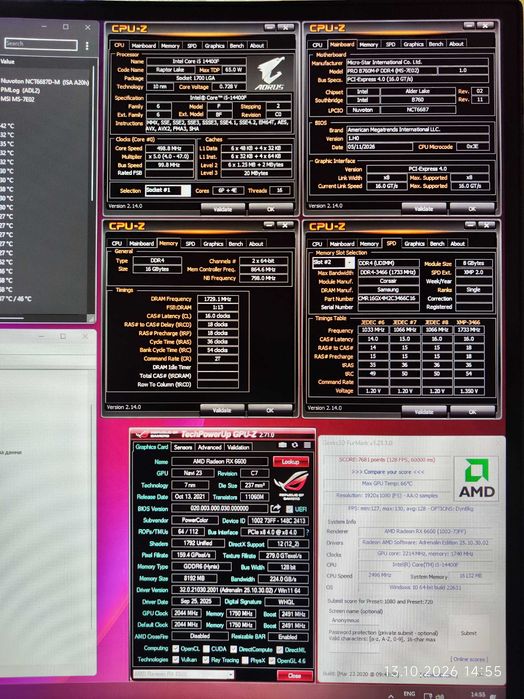Open SPD tab in CPU-Z CPU window
The image size is (524, 699).
coord(192,45)
